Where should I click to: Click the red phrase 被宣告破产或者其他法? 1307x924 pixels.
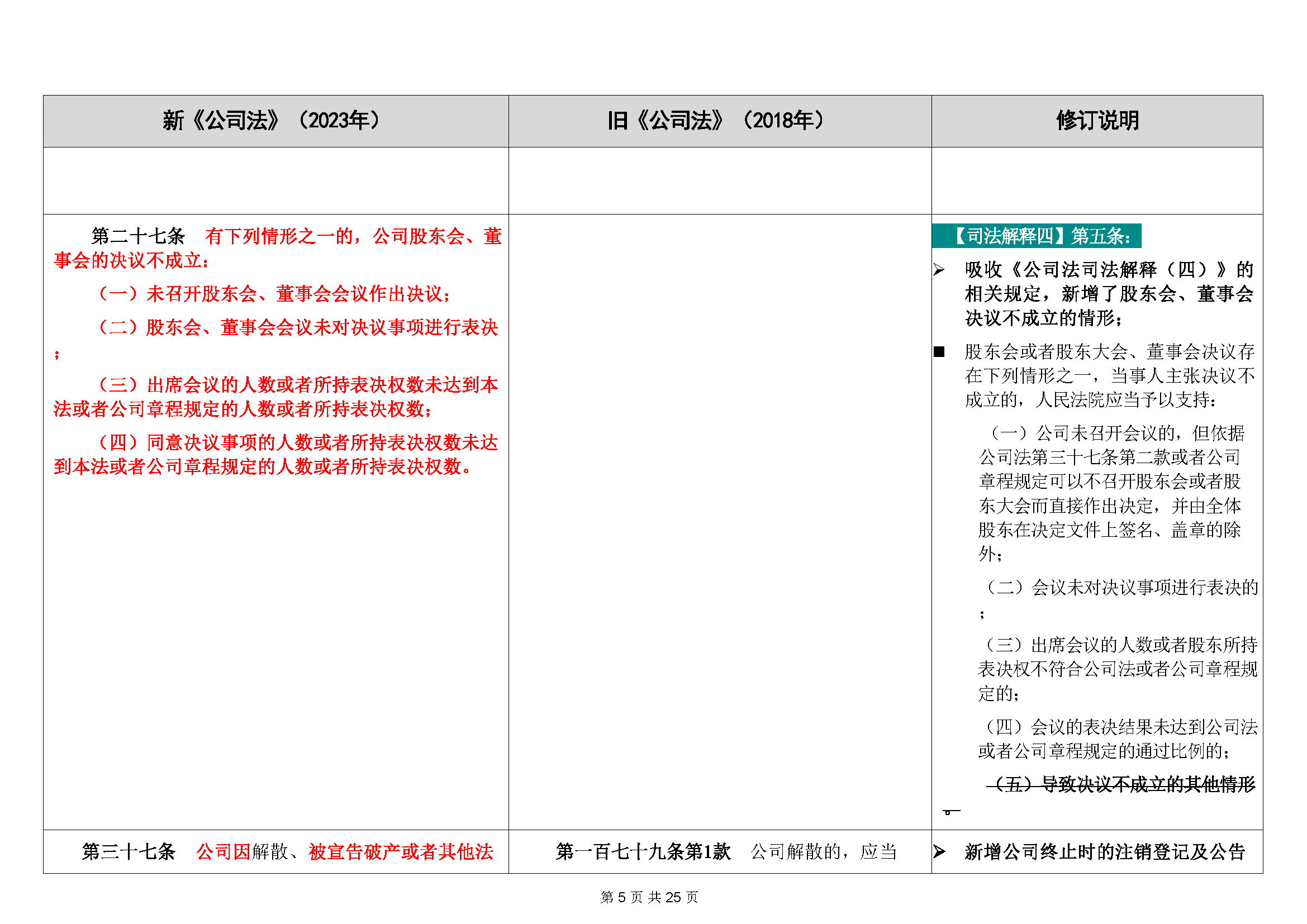pyautogui.click(x=400, y=852)
